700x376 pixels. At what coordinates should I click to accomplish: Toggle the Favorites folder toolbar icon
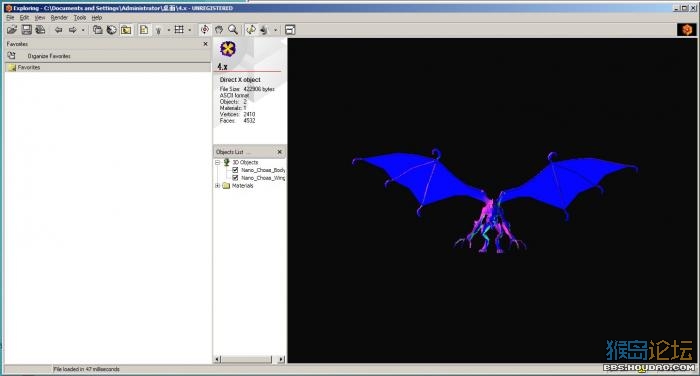[x=126, y=30]
